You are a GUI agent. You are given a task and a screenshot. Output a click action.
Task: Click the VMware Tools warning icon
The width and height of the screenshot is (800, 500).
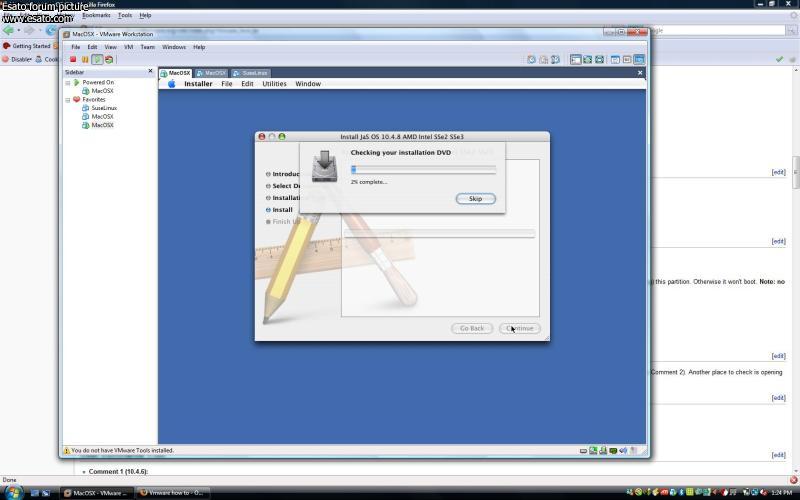(66, 451)
